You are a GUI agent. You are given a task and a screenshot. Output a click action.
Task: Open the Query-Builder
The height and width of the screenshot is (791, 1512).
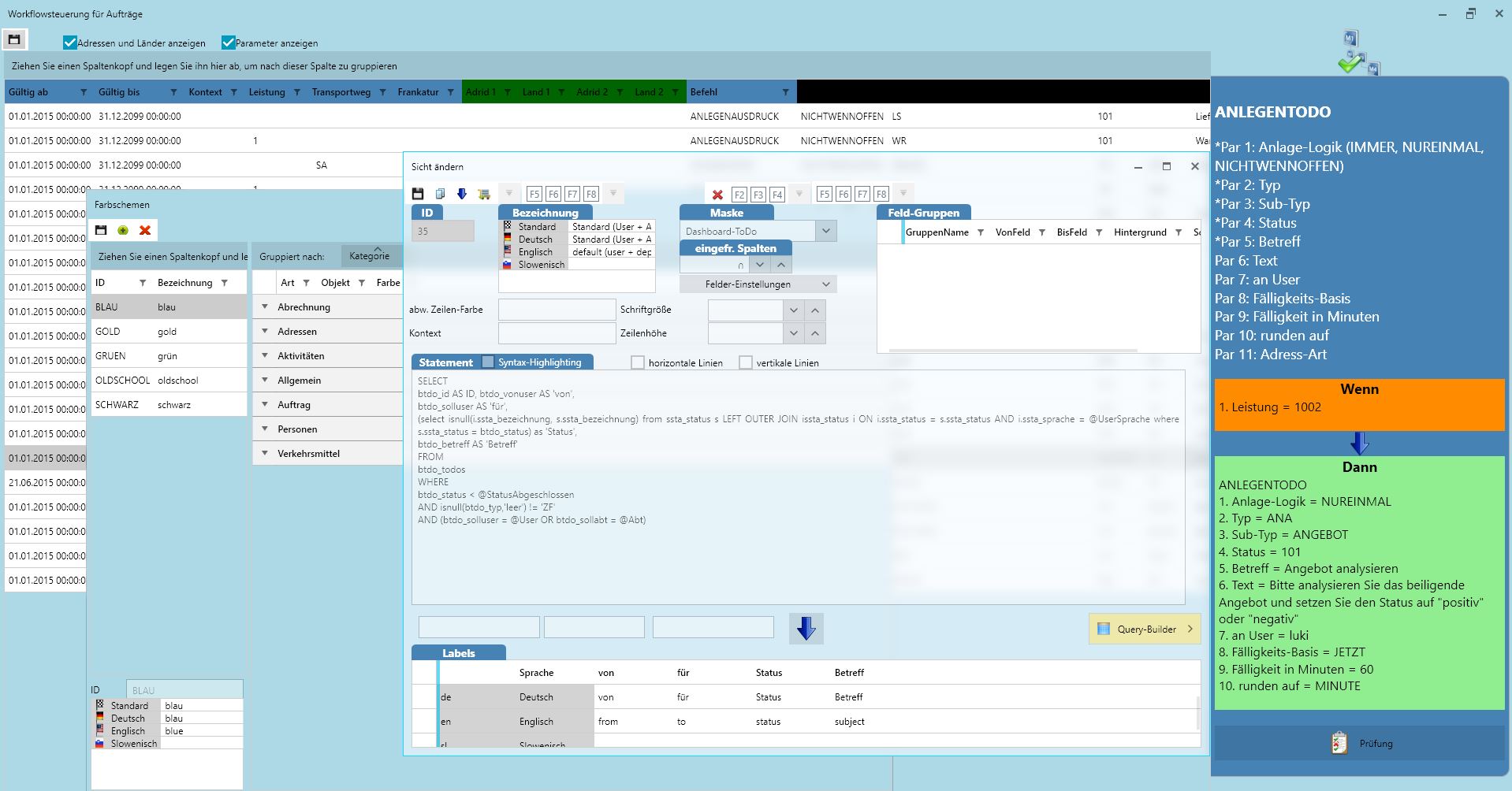[1145, 629]
